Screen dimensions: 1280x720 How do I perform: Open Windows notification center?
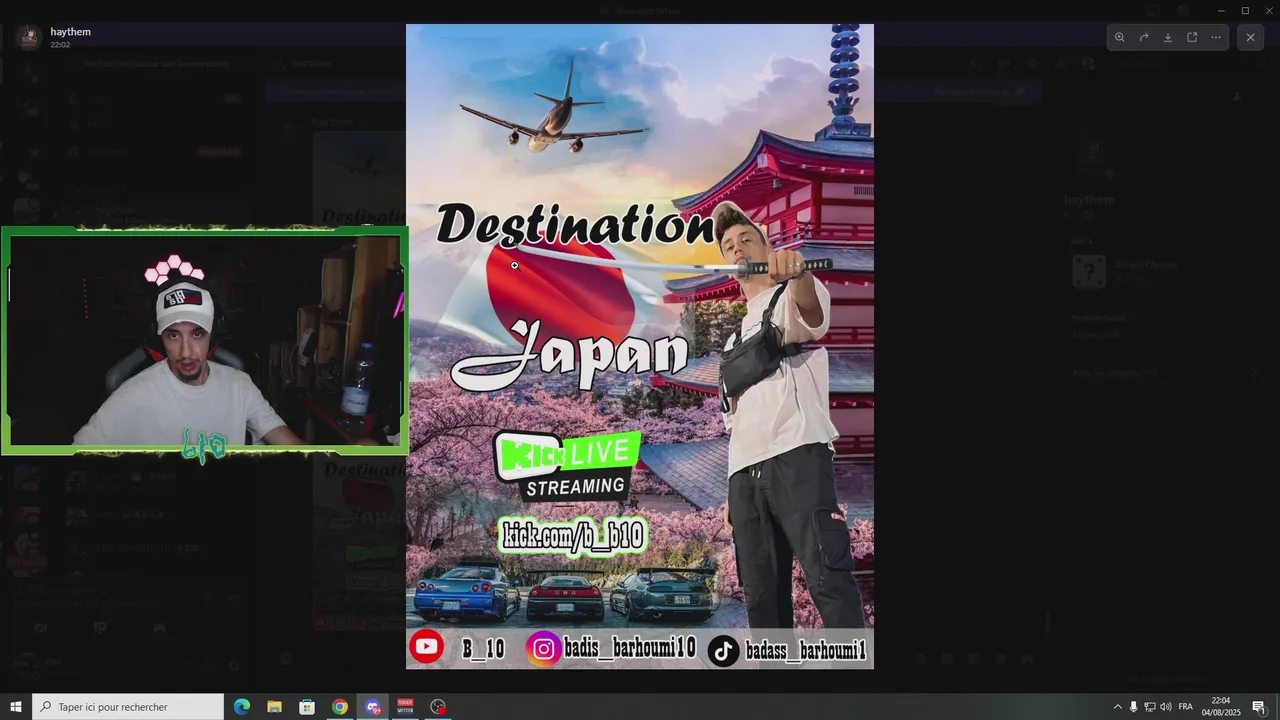[1259, 707]
